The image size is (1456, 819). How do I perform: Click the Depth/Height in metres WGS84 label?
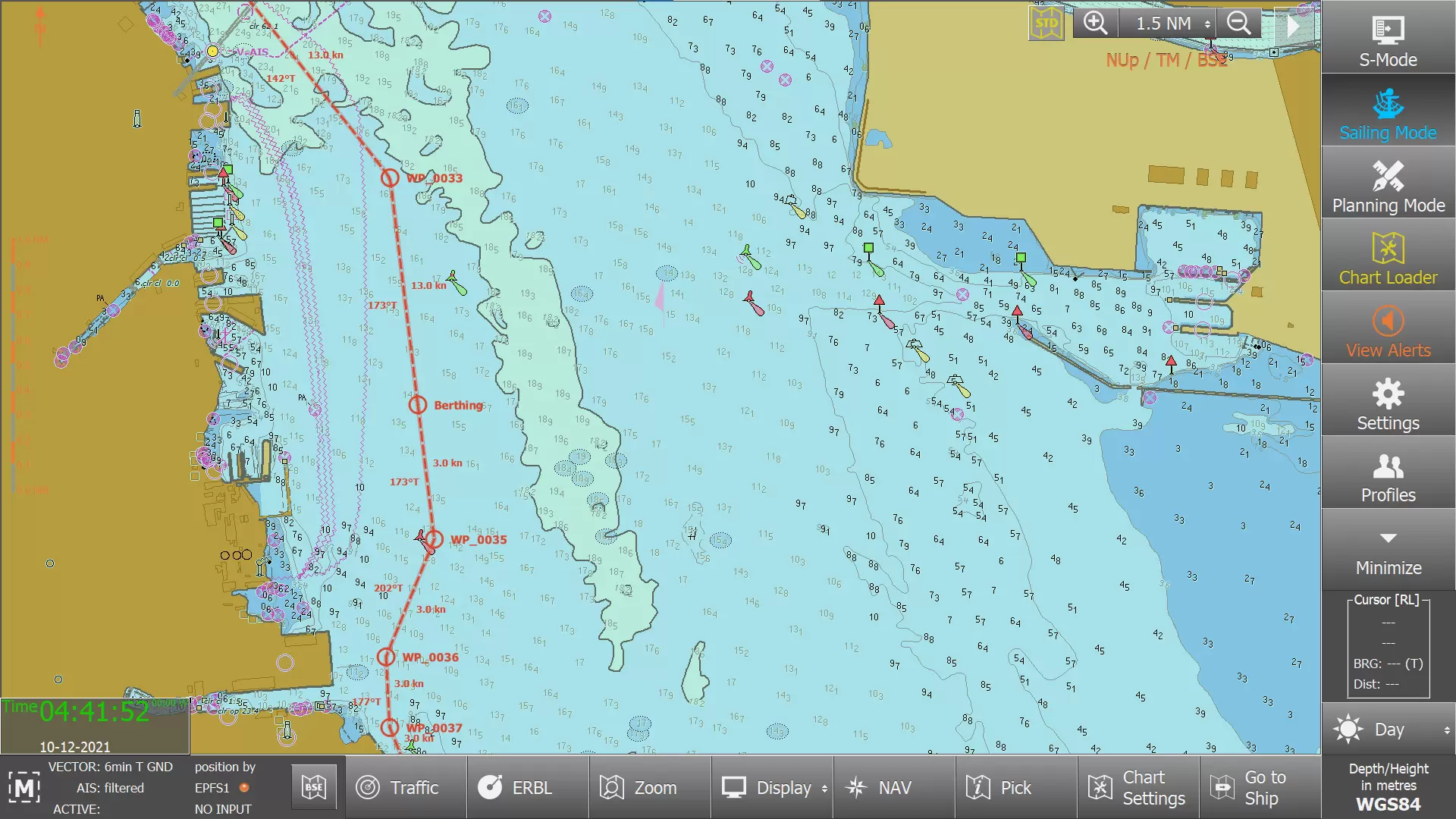click(1389, 786)
